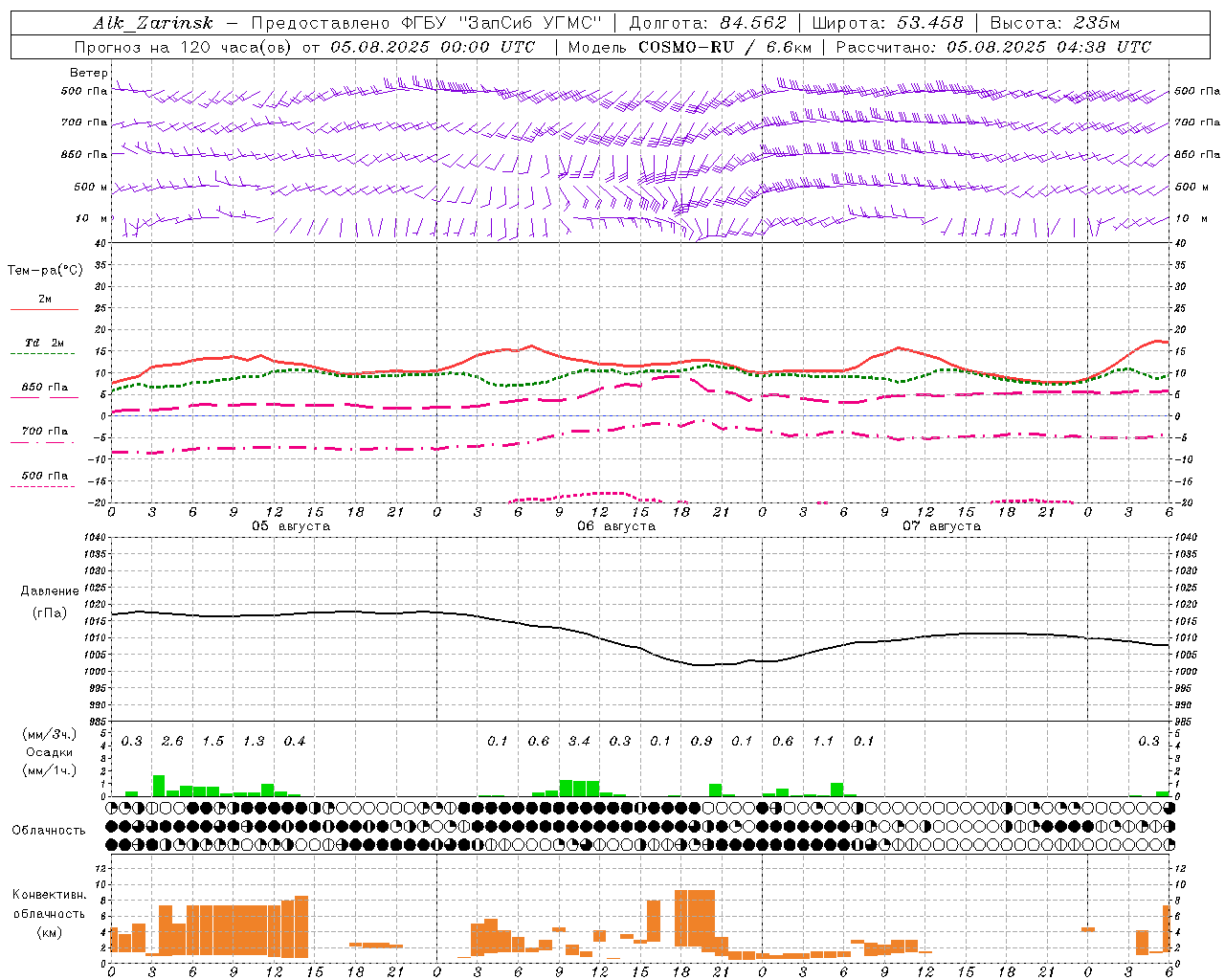Screen dimensions: 1225x980
Task: Select the longitude value "Долгота: 84.562"
Action: click(708, 23)
